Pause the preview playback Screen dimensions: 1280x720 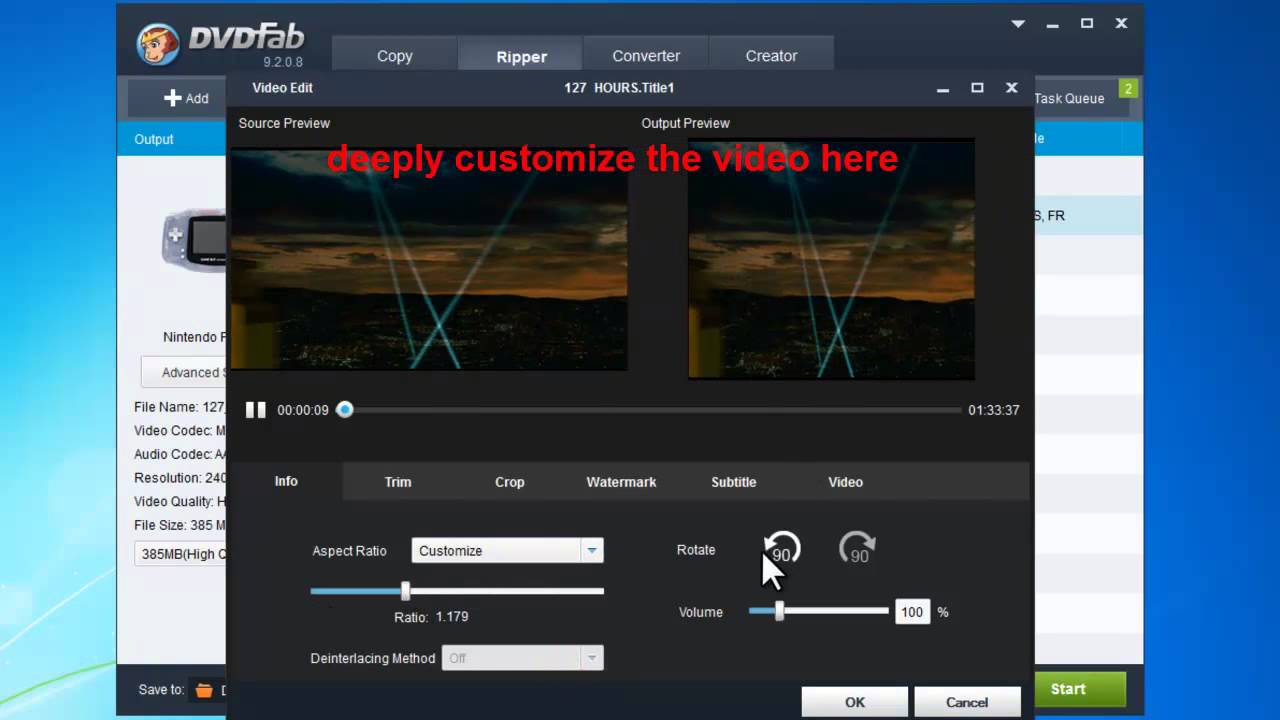(x=256, y=410)
